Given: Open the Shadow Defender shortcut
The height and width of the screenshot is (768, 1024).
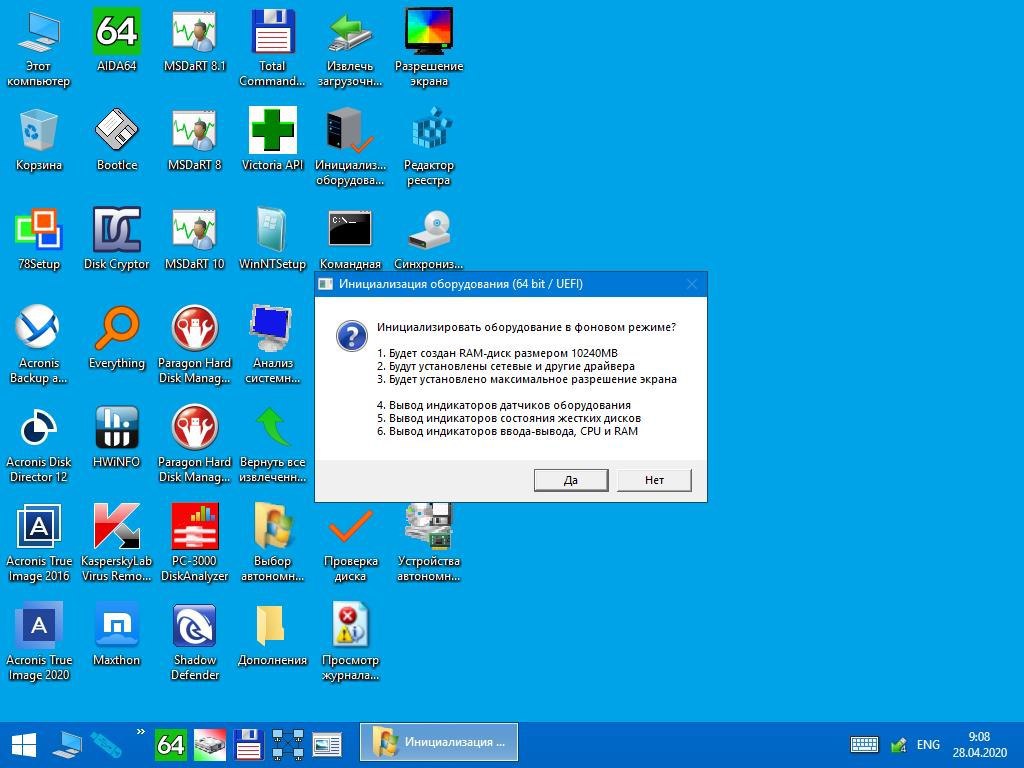Looking at the screenshot, I should (195, 643).
